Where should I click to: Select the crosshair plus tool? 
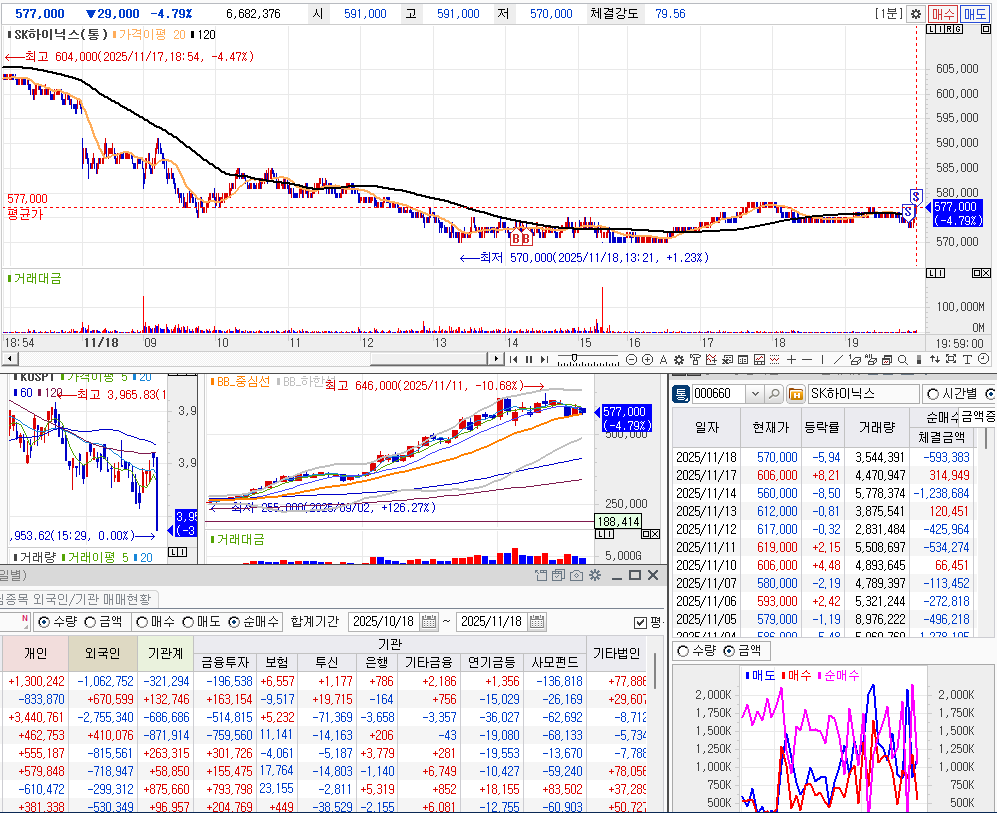[x=792, y=359]
